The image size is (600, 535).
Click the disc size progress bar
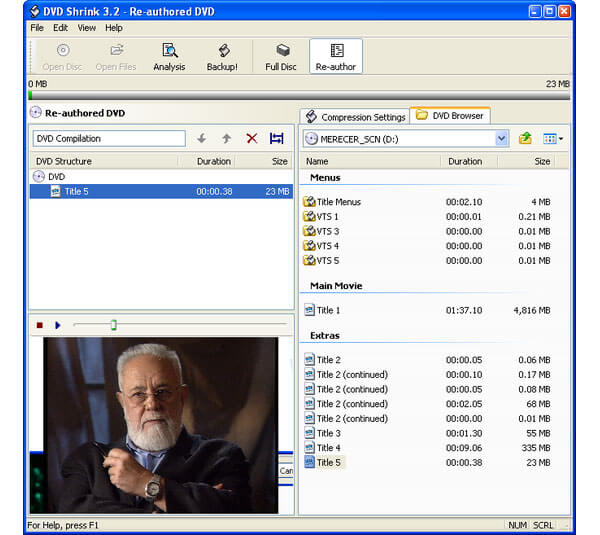pyautogui.click(x=299, y=95)
